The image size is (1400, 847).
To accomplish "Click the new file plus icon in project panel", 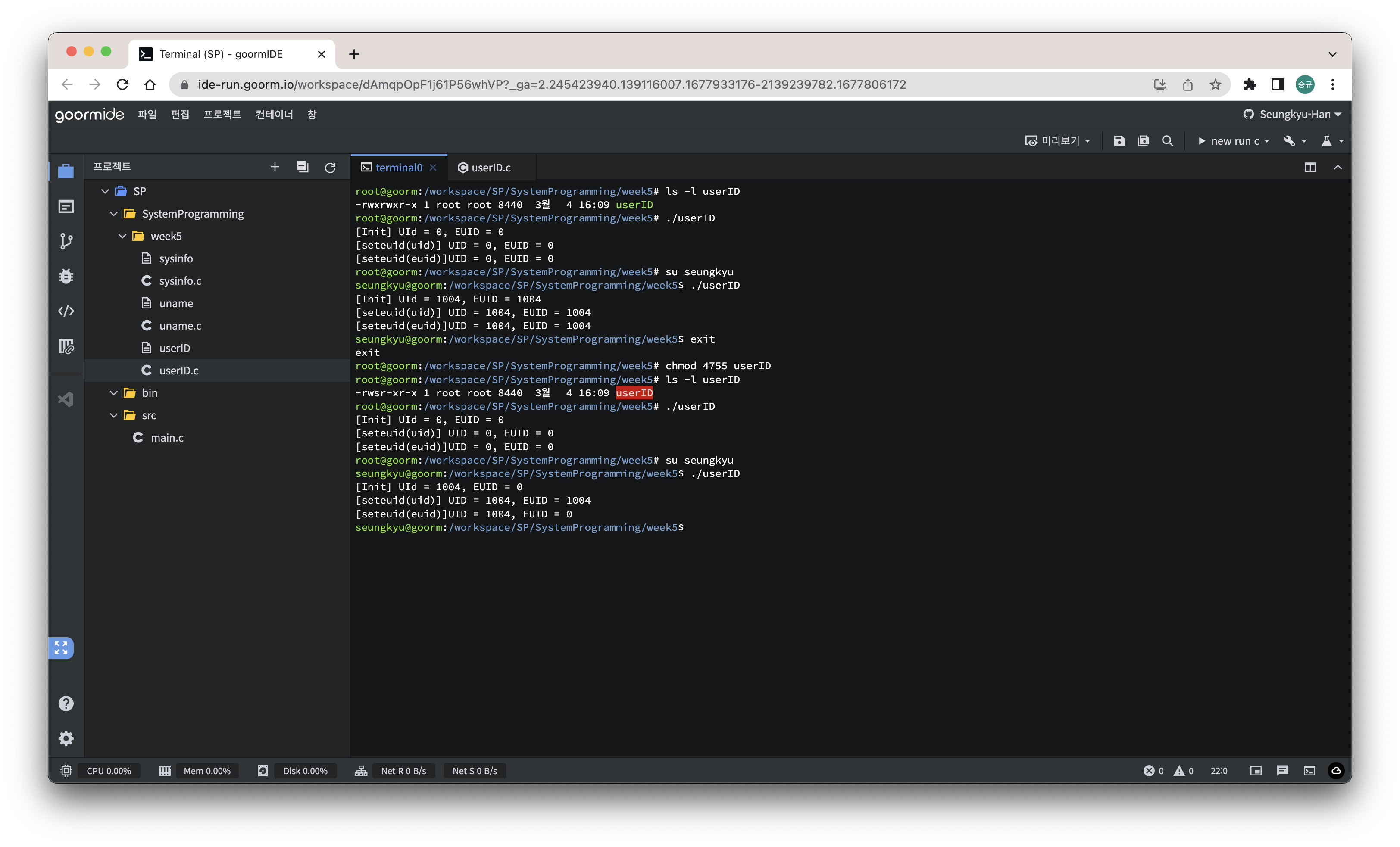I will pyautogui.click(x=275, y=167).
